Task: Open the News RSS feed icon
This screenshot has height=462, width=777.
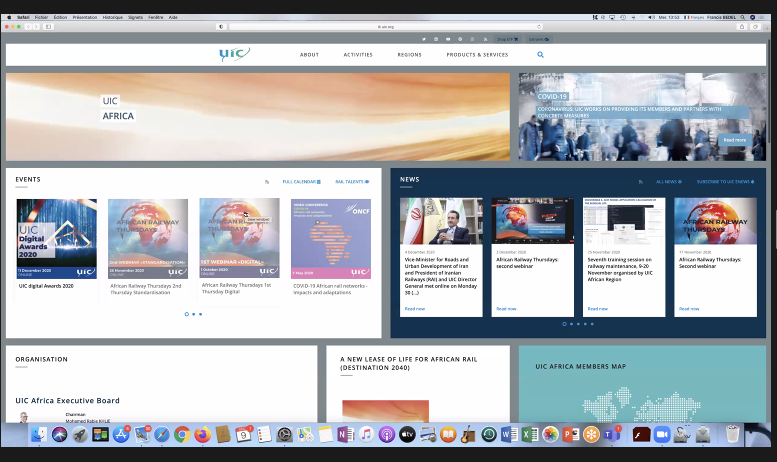Action: click(640, 182)
